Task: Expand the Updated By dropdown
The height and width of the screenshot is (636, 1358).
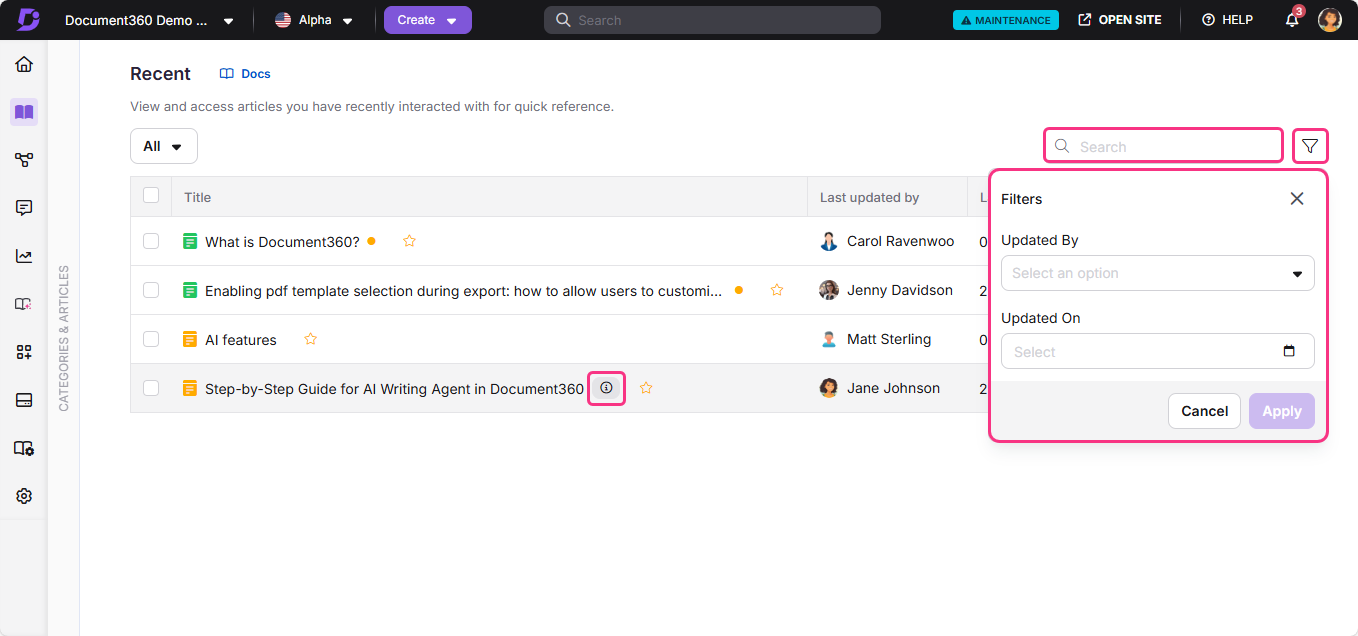Action: point(1157,272)
